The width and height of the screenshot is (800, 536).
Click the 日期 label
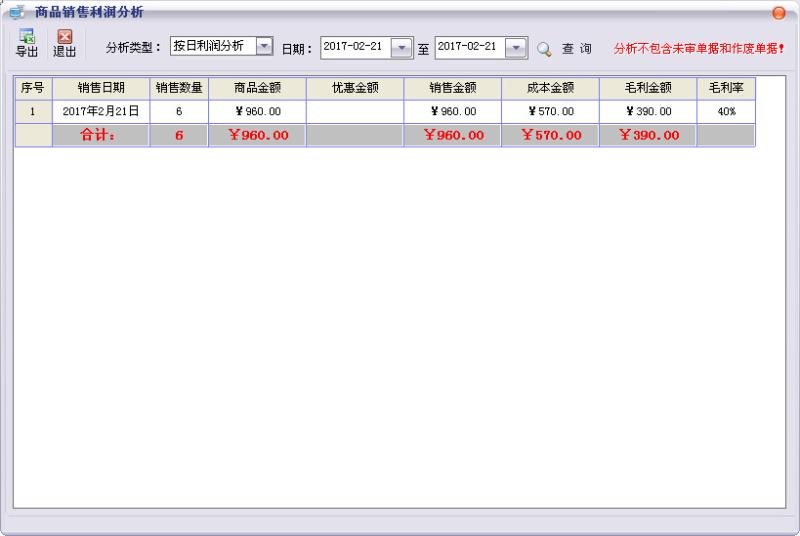[297, 49]
